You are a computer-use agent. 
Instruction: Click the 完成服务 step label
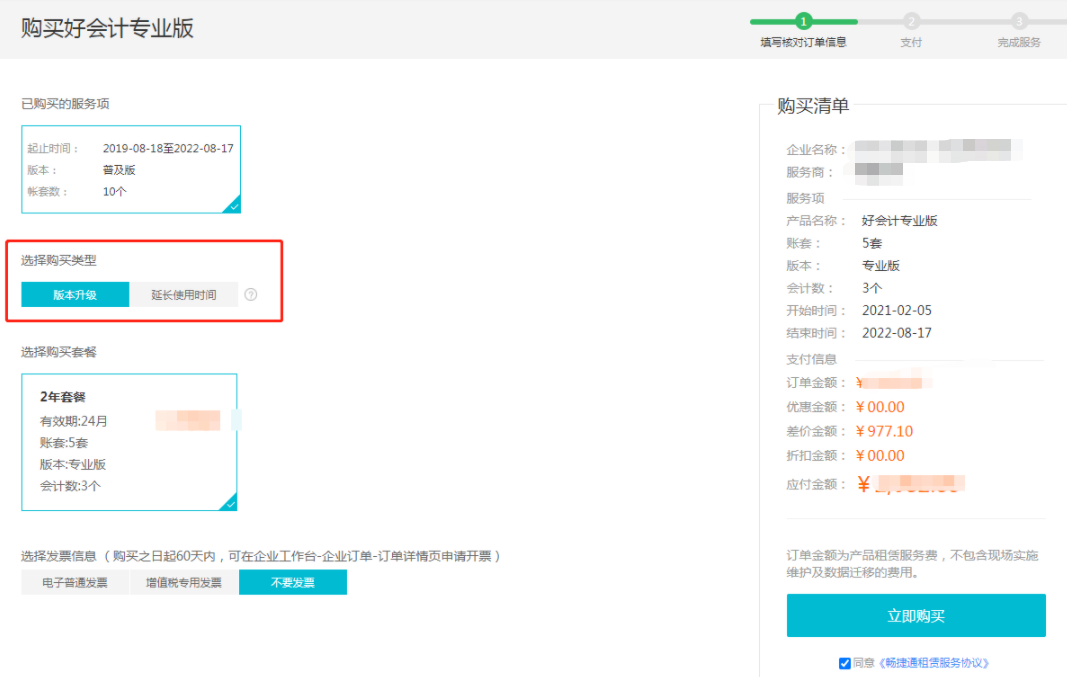[x=1019, y=43]
